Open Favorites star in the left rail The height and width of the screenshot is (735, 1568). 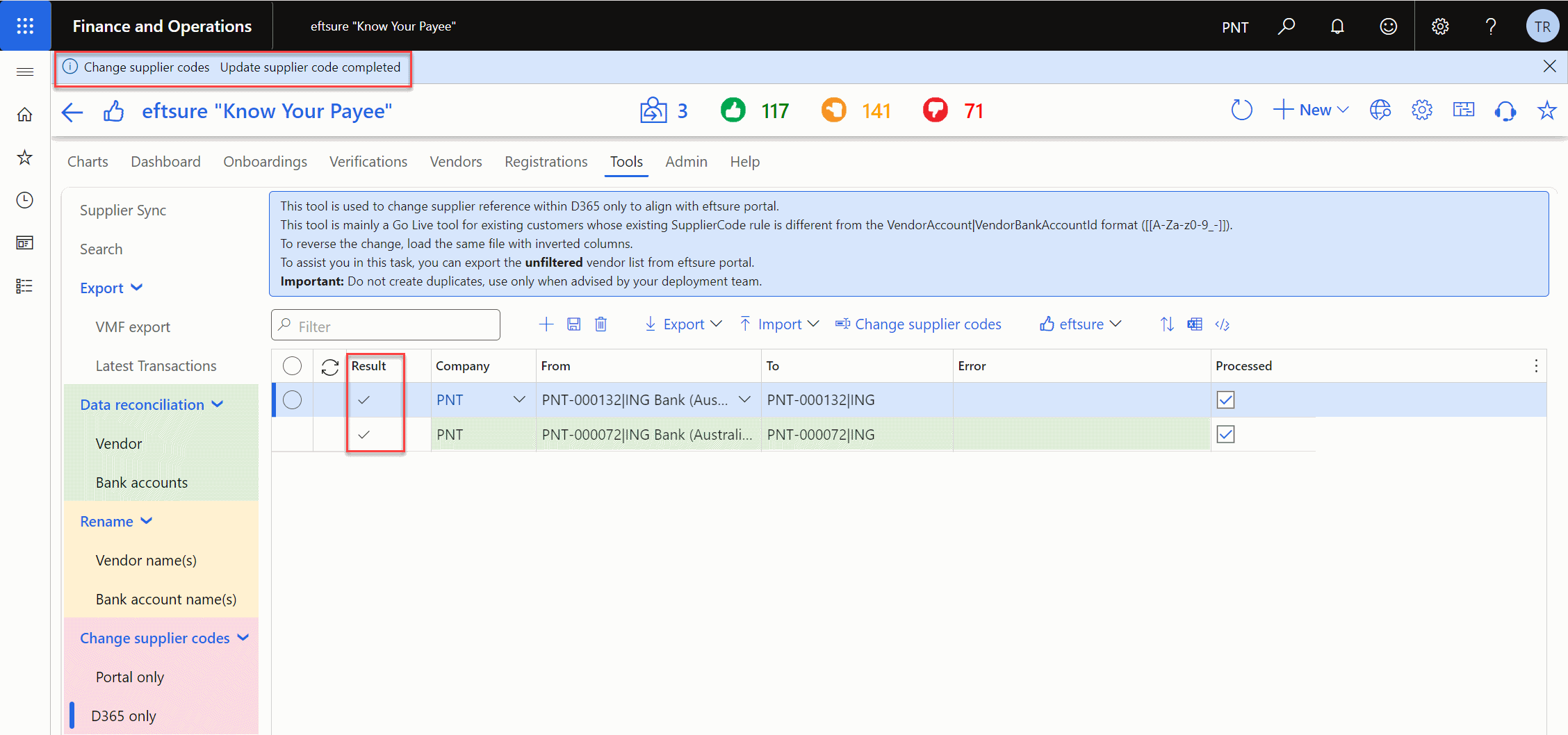coord(25,158)
